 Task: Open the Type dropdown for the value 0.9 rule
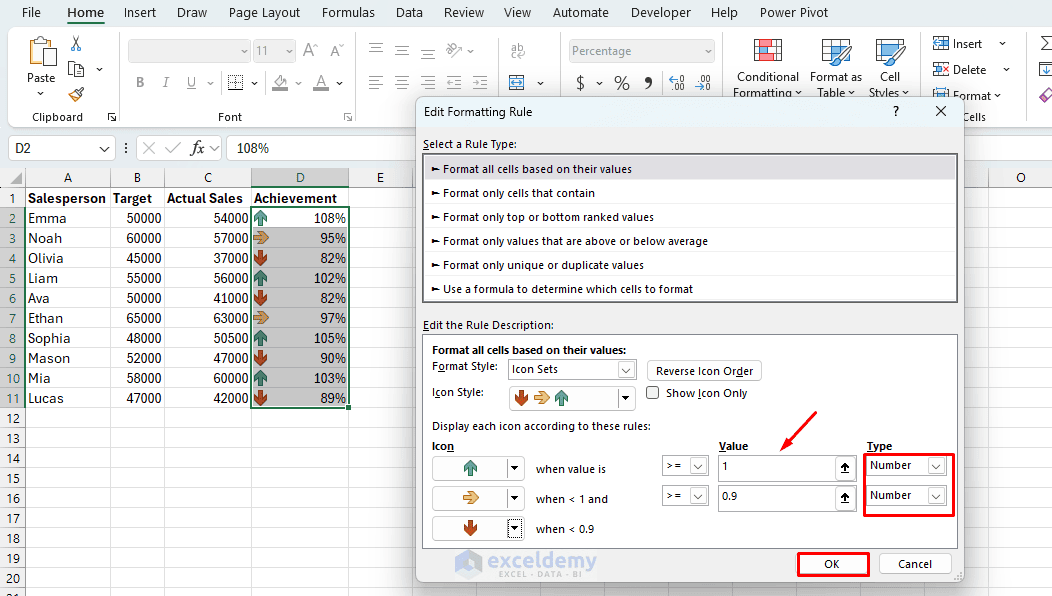click(x=936, y=495)
